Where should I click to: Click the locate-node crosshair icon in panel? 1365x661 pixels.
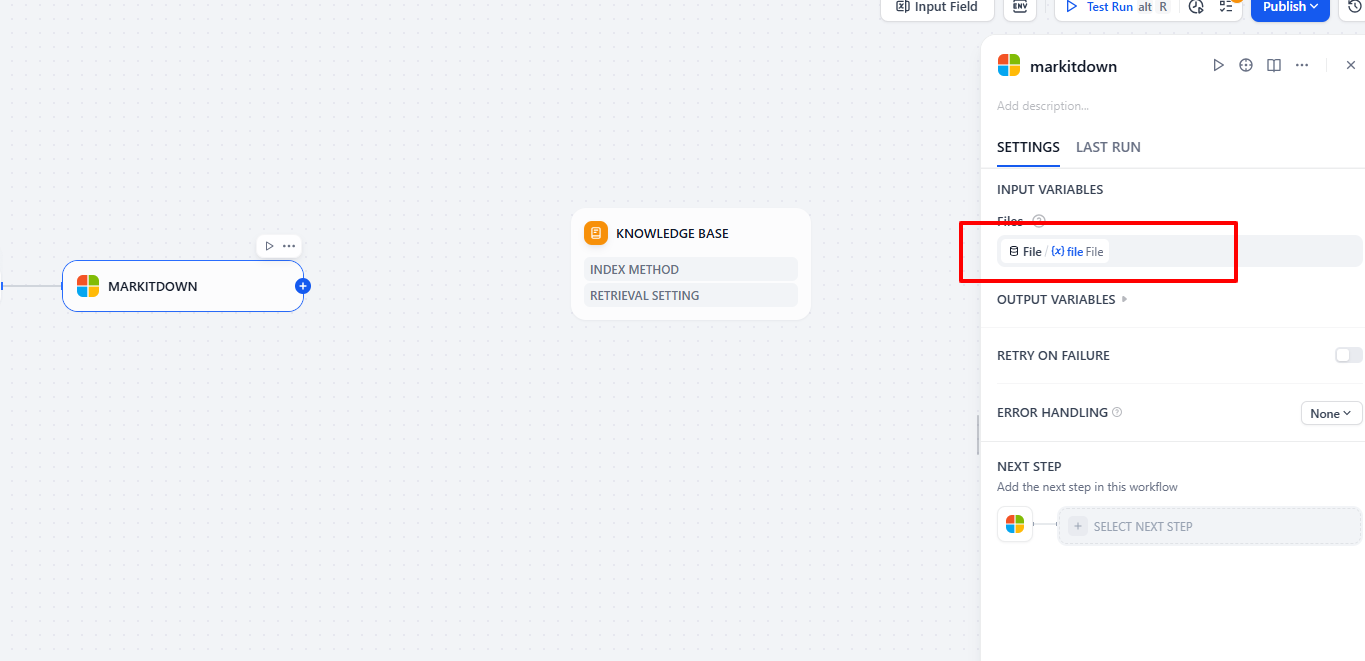(x=1246, y=65)
